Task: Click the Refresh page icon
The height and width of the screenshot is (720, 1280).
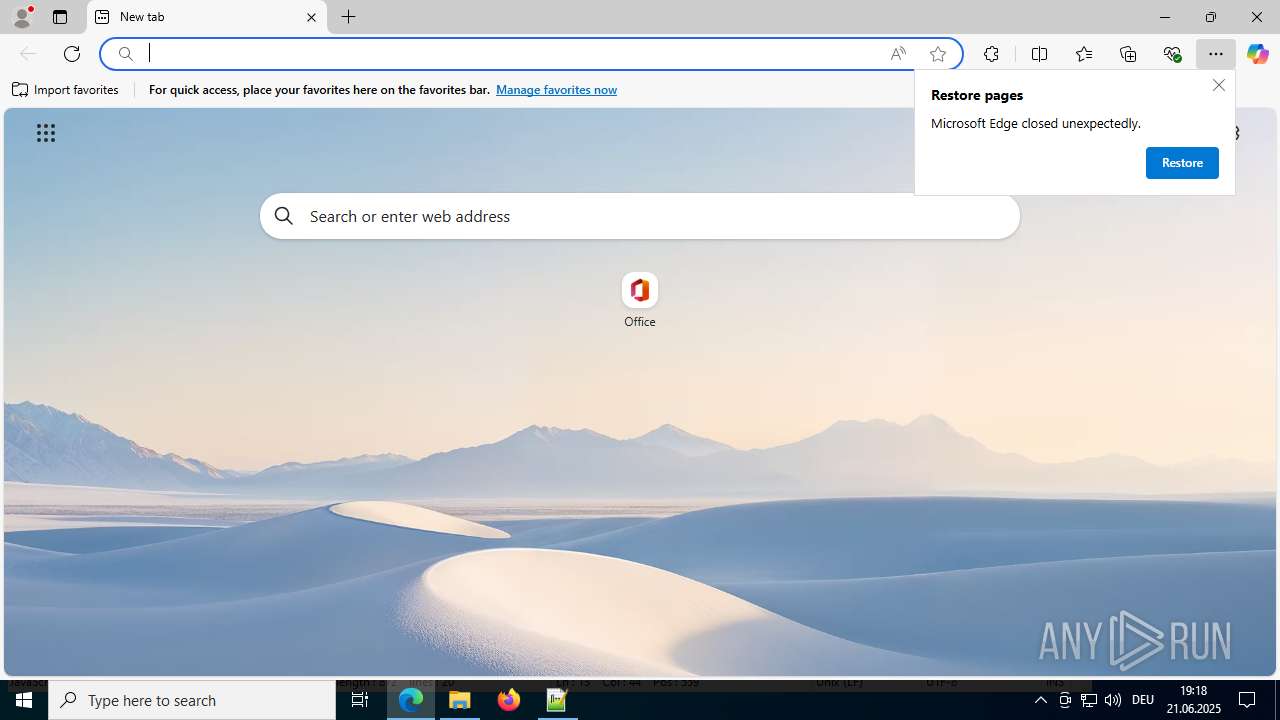Action: point(72,54)
